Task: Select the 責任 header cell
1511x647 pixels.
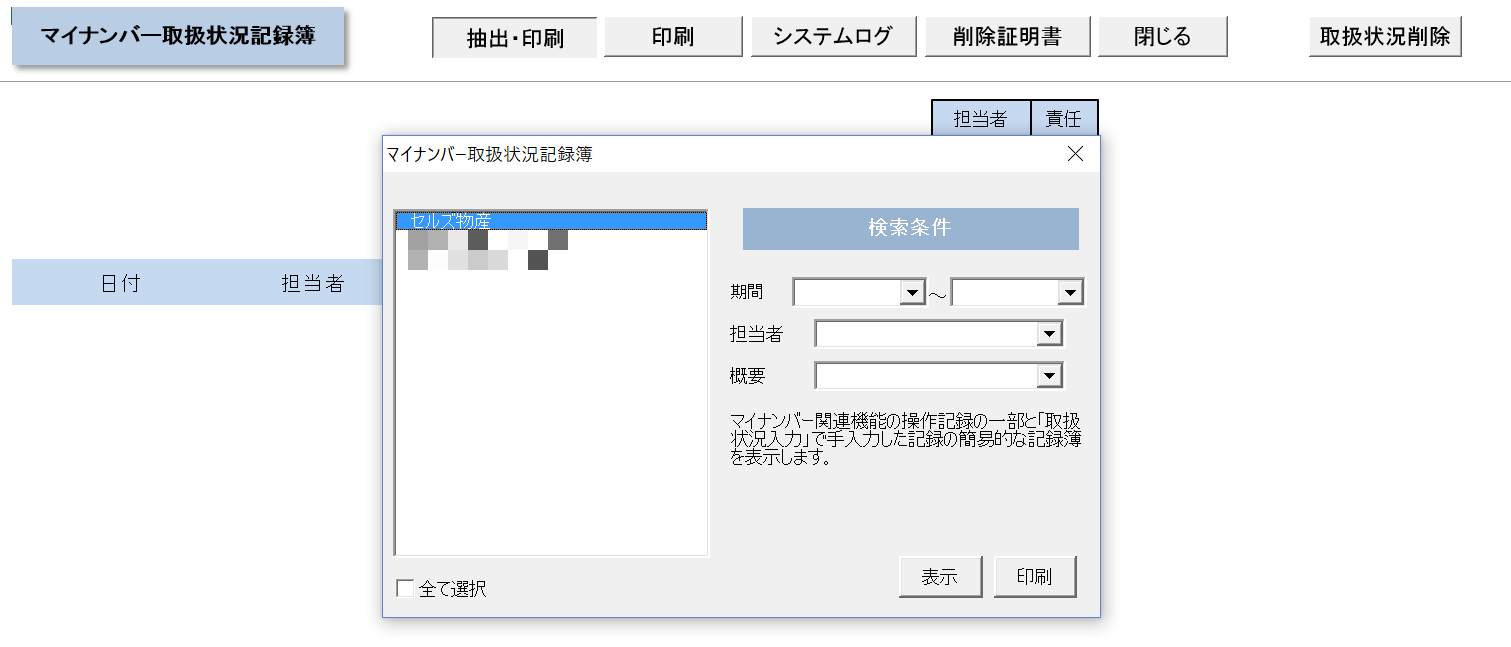Action: [x=1064, y=118]
